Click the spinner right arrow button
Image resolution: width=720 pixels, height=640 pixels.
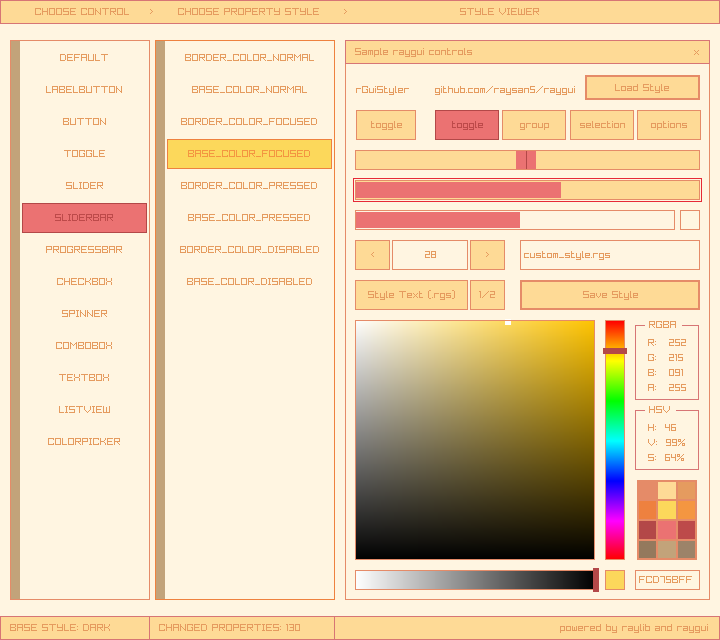pyautogui.click(x=487, y=255)
